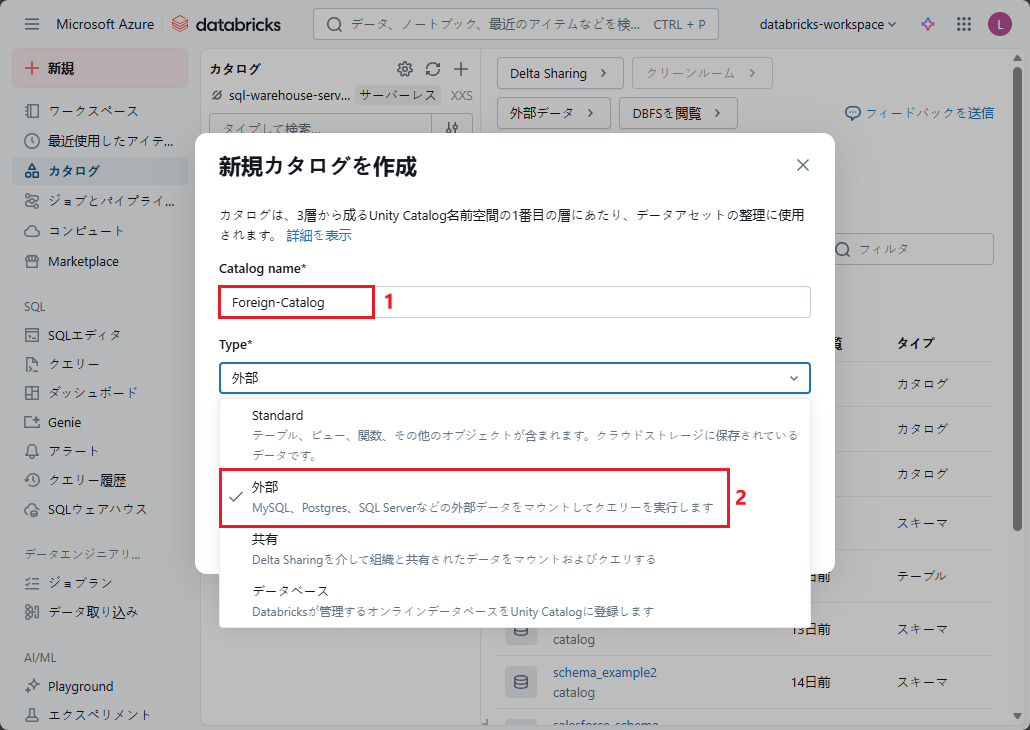Click the Catalog name input field
Viewport: 1030px width, 730px height.
point(590,302)
